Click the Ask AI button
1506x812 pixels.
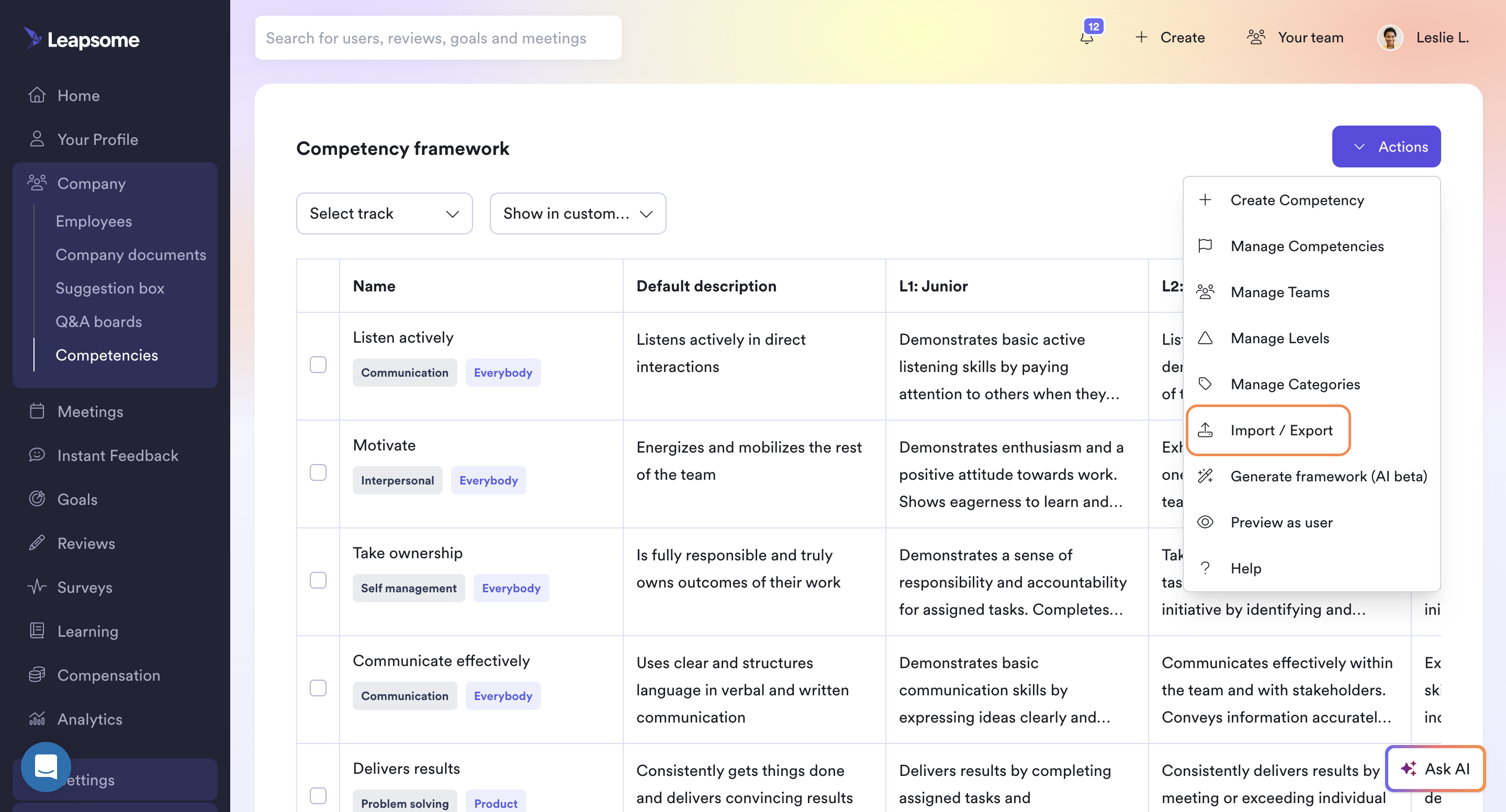point(1435,768)
